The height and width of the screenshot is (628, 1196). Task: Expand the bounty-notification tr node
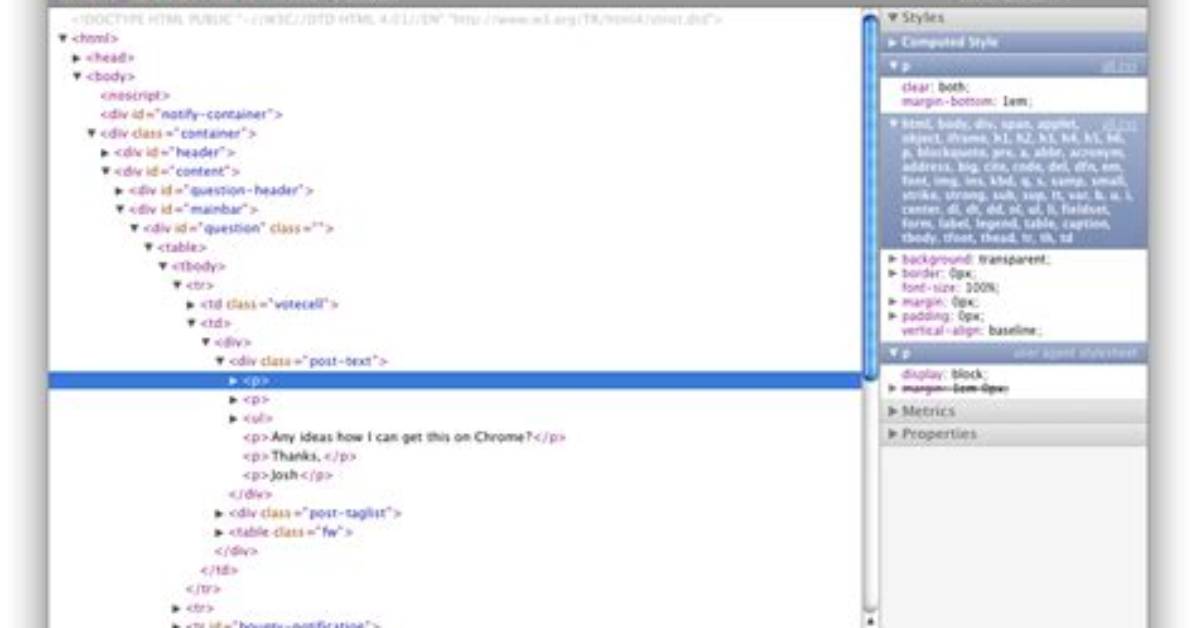pos(177,624)
